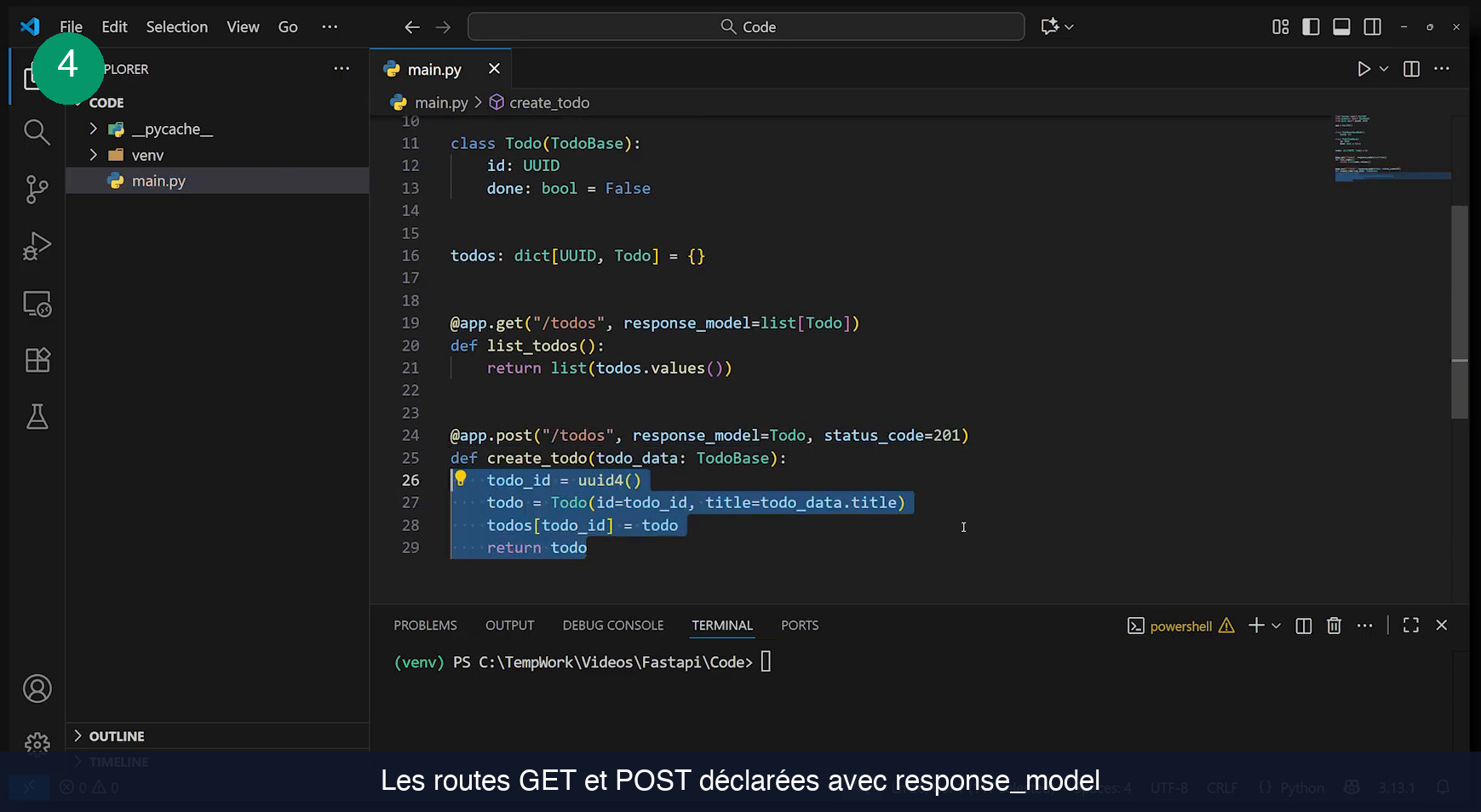
Task: Open the Selection menu
Action: click(176, 27)
